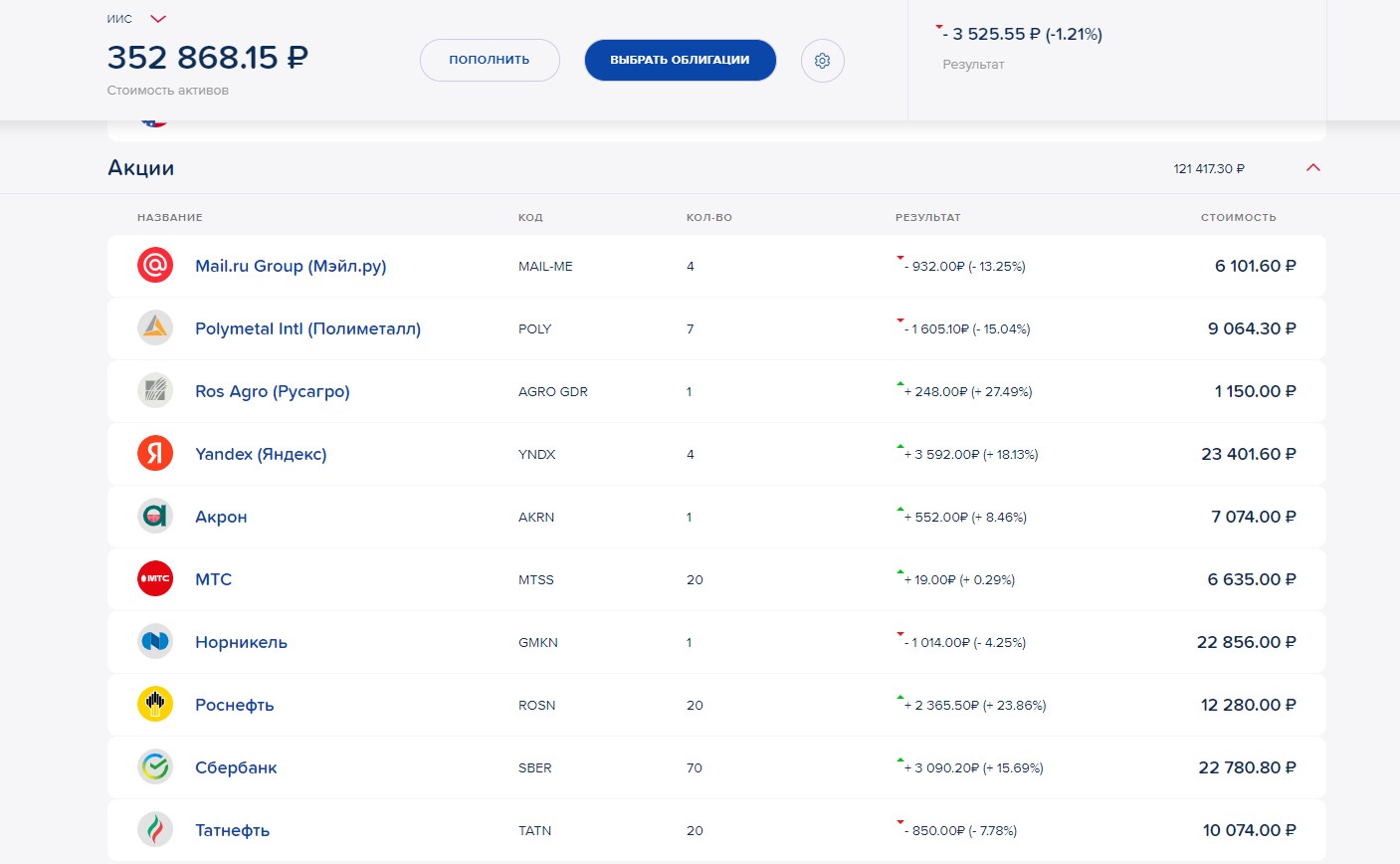Click the overall result -3 525.55 ₽ (-1.21%)
1400x864 pixels.
[1022, 34]
